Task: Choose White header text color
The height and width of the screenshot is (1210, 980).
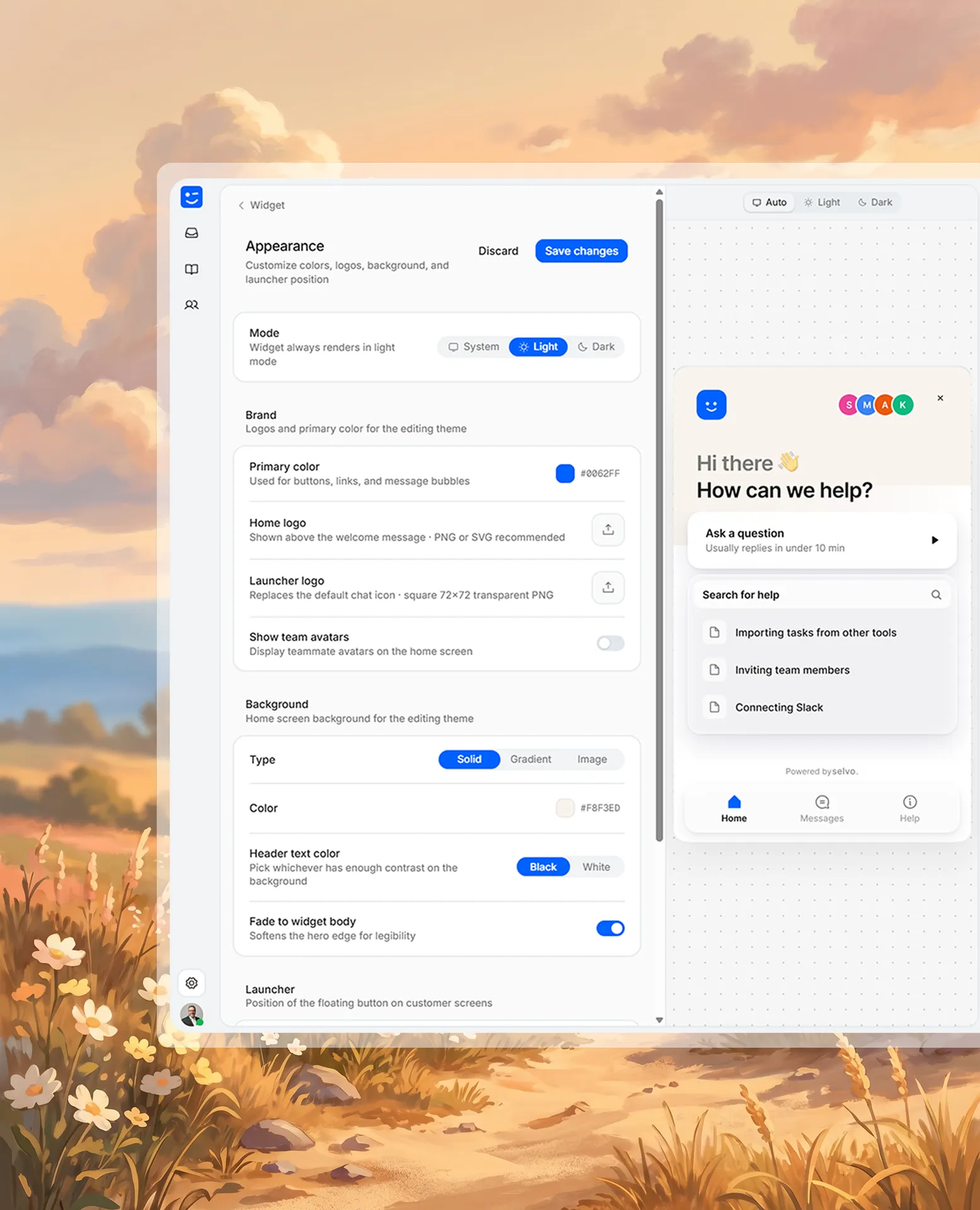Action: coord(596,867)
